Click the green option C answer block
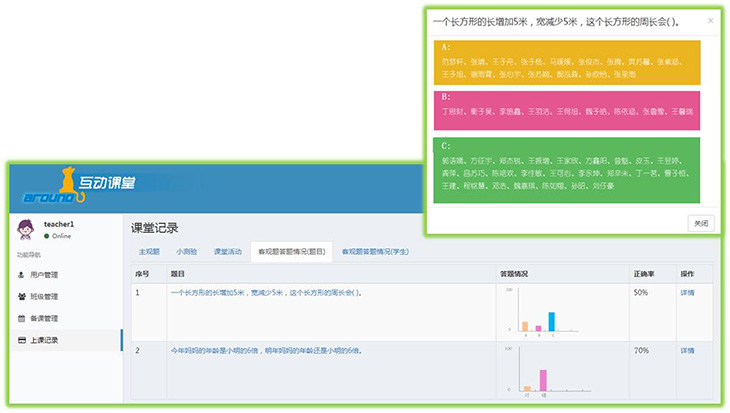Screen dimensions: 730x413 pyautogui.click(x=567, y=171)
